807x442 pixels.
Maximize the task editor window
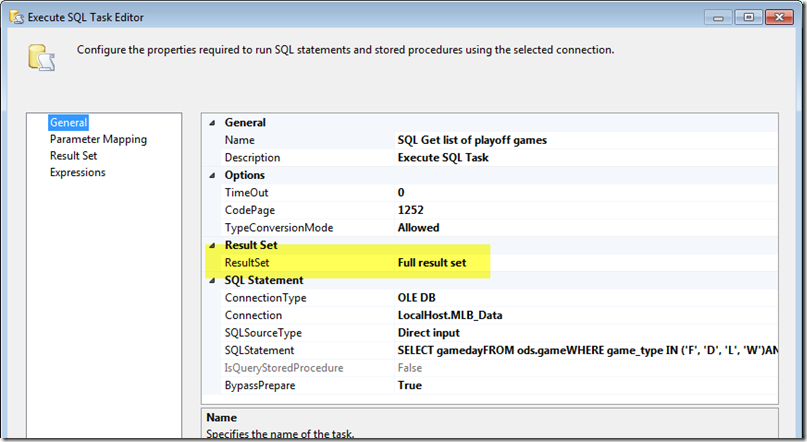(x=747, y=17)
